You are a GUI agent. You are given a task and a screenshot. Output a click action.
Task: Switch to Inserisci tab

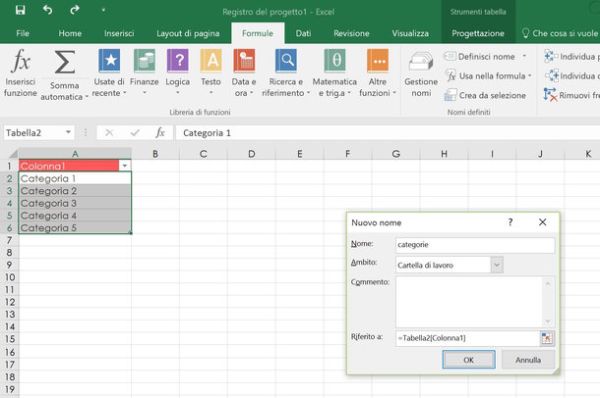click(119, 33)
